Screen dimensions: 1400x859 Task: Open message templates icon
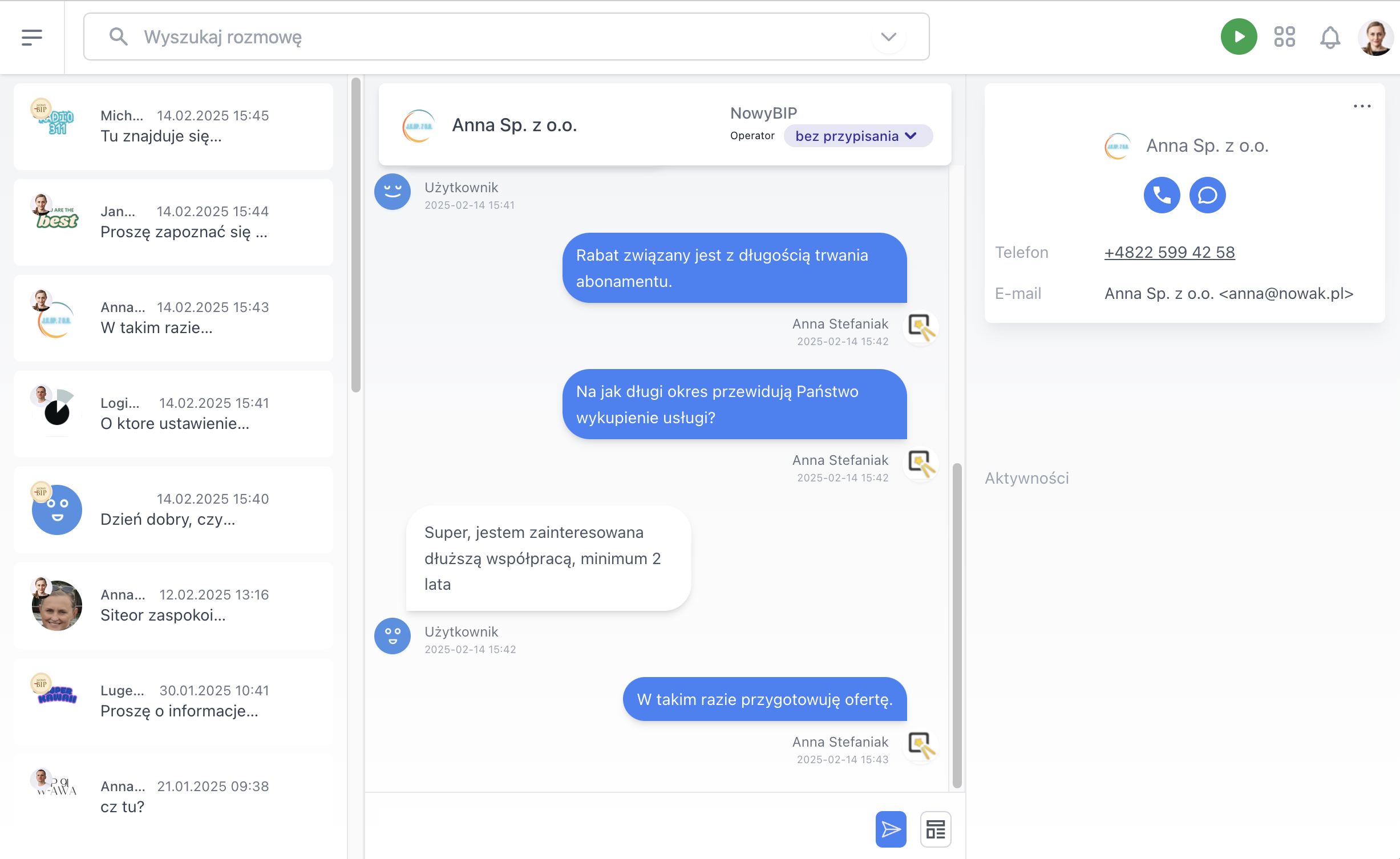(x=935, y=829)
